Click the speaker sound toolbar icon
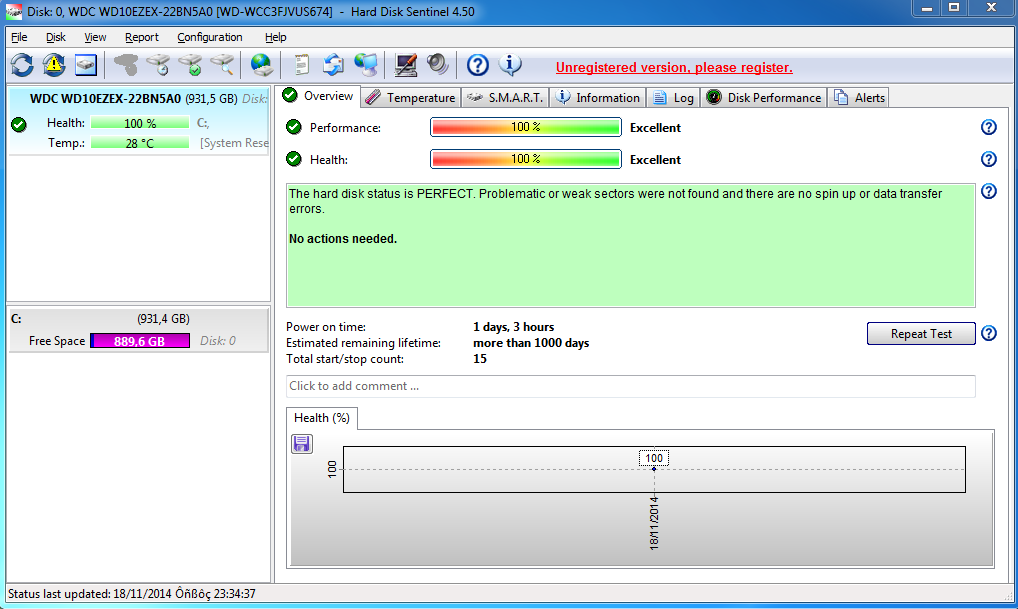1018x609 pixels. [438, 65]
